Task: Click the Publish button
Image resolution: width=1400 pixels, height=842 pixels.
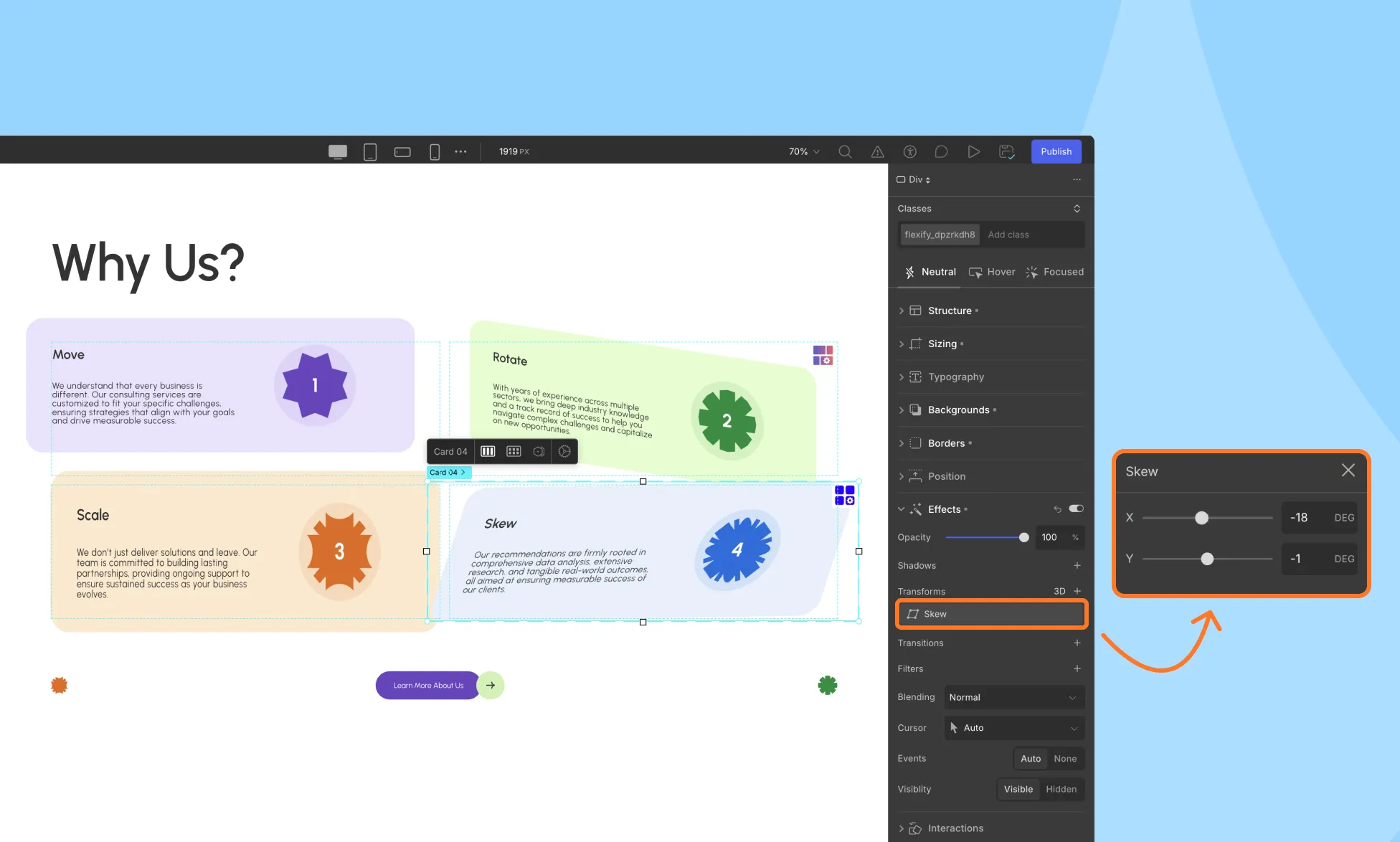Action: (1056, 151)
